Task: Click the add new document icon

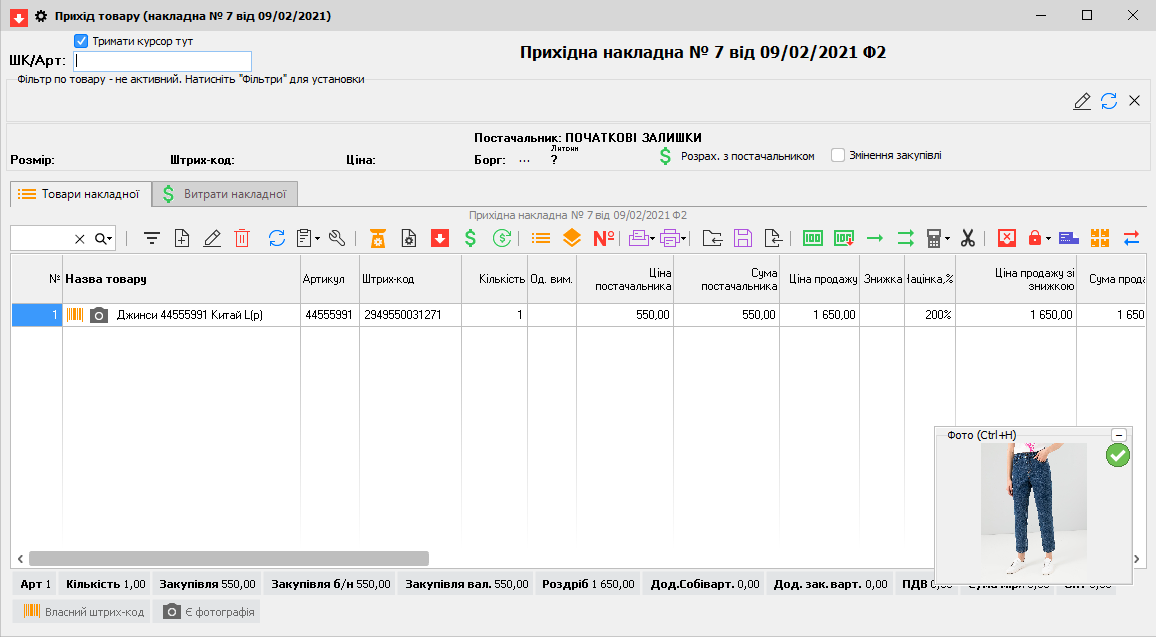Action: click(182, 238)
